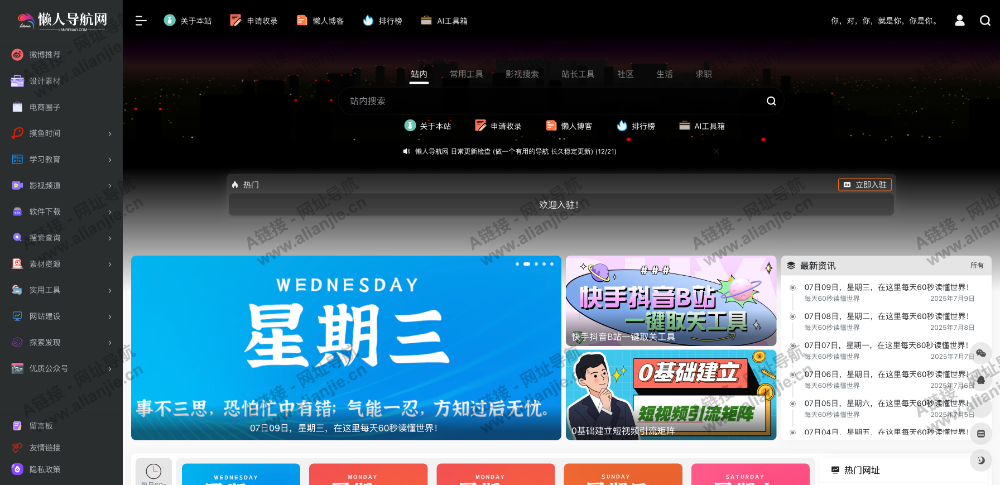Toggle the sidebar collapse menu icon
This screenshot has width=1000, height=485.
(x=141, y=20)
